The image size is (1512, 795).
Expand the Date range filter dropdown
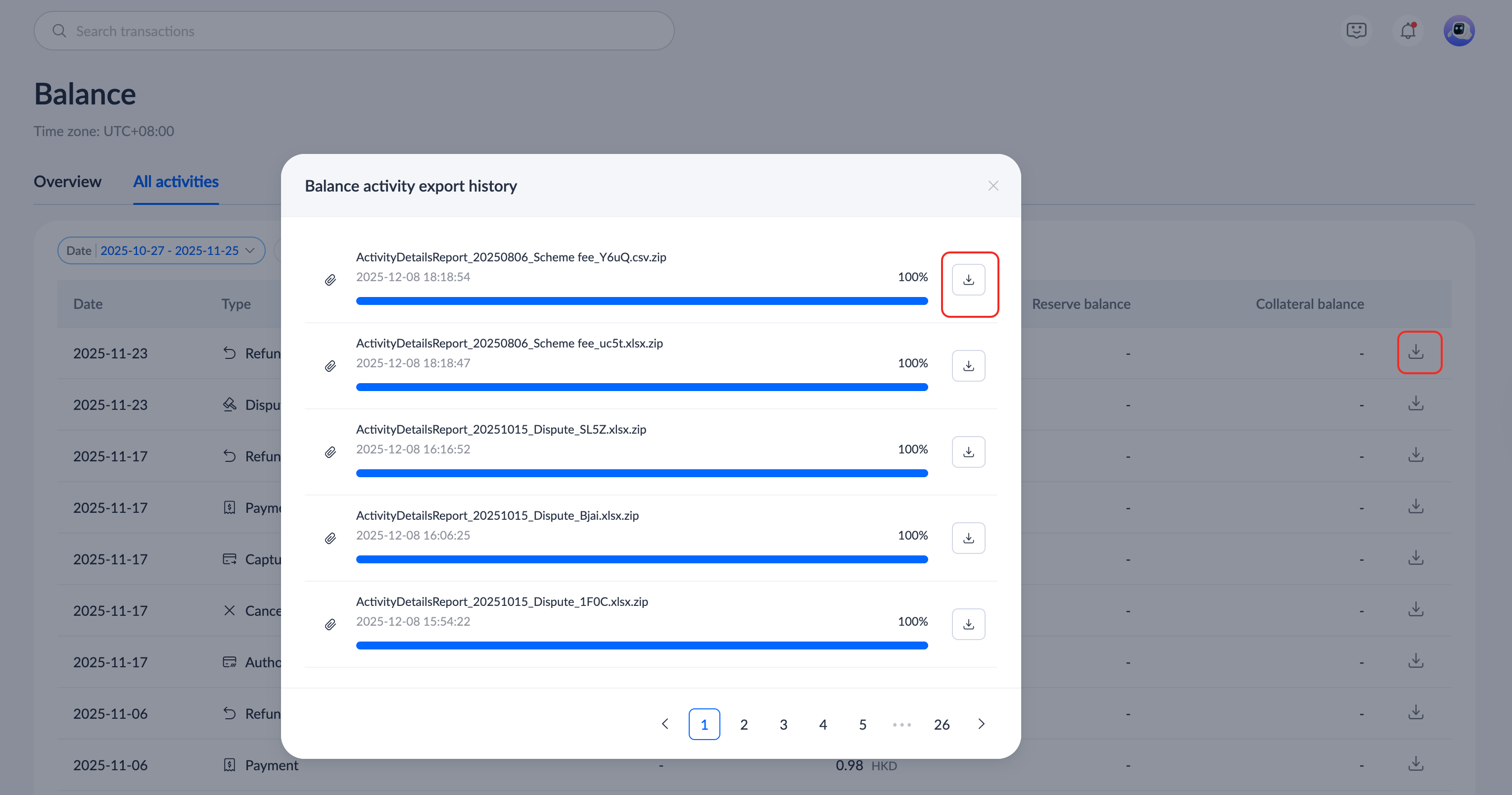coord(161,250)
